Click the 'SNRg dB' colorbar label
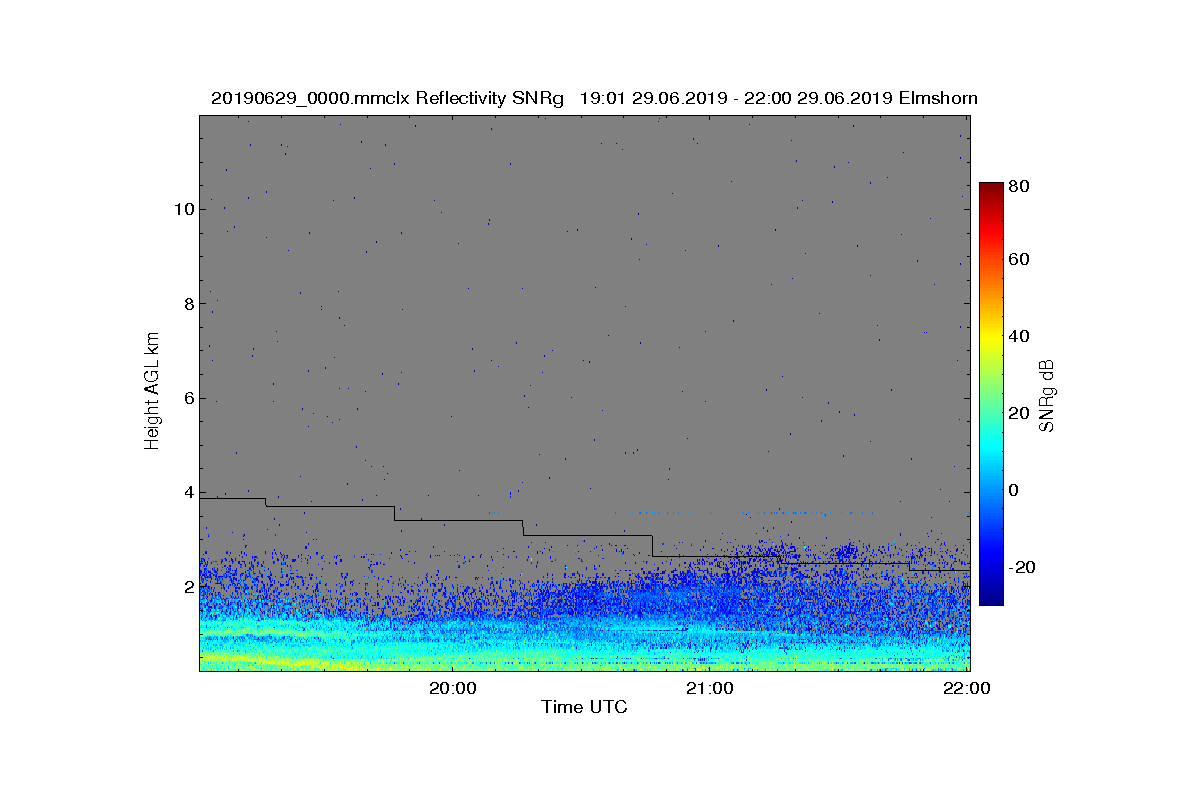 coord(1047,396)
